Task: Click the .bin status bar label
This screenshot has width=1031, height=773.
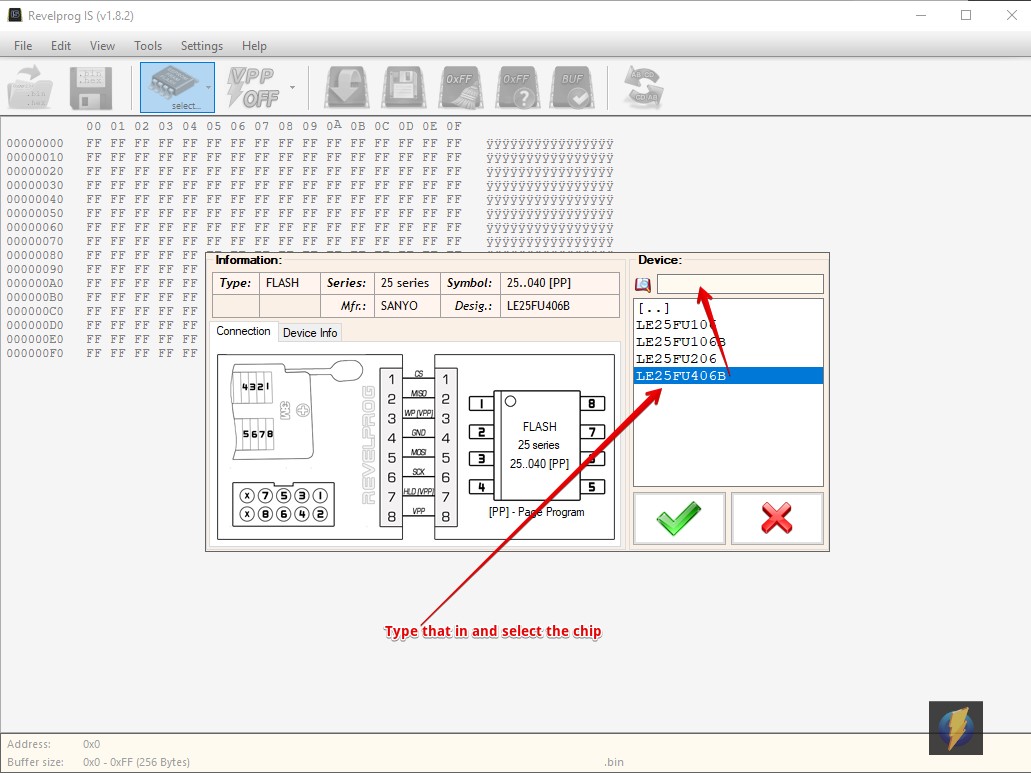Action: [614, 762]
